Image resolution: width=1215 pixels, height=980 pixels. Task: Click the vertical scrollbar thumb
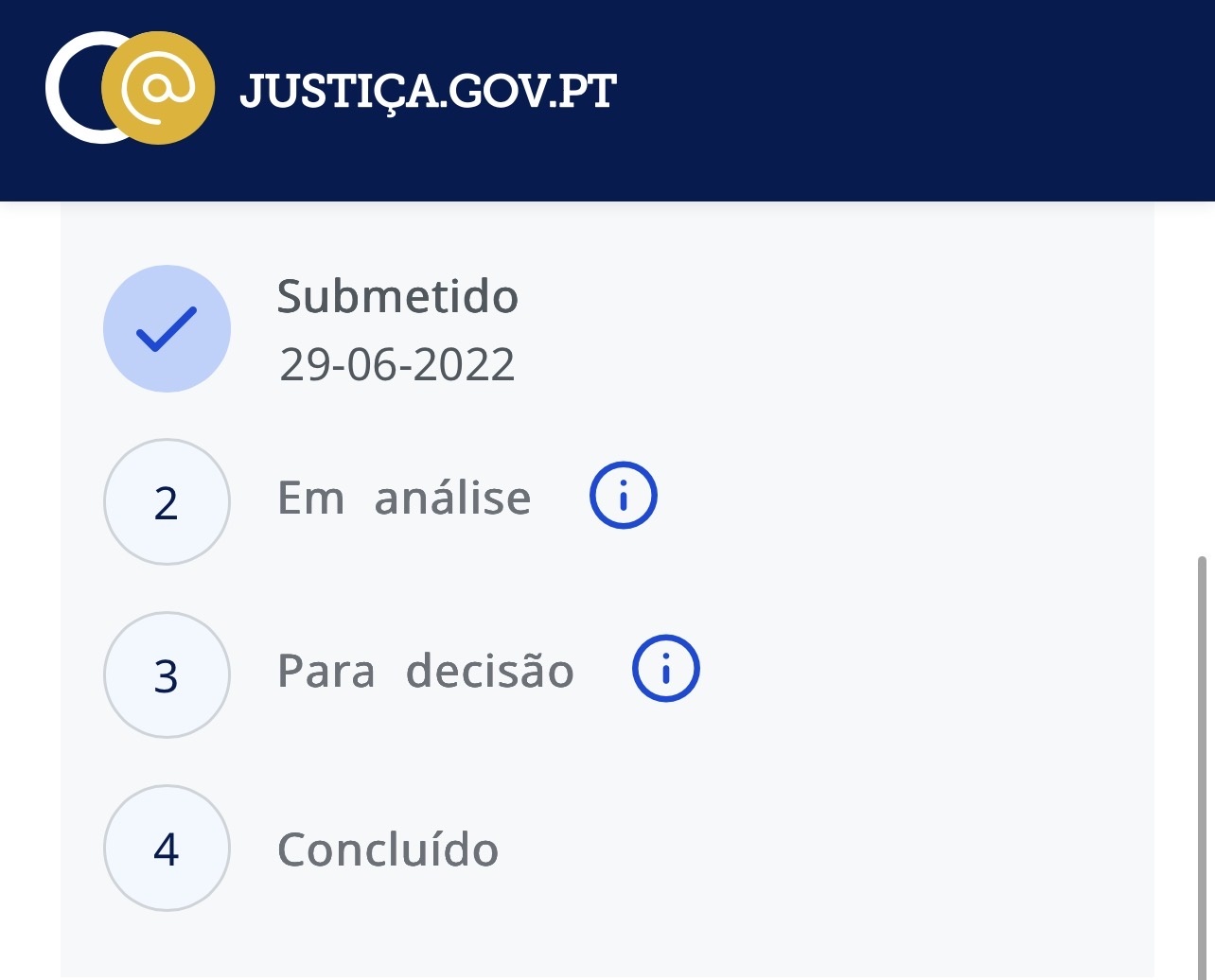(1202, 757)
